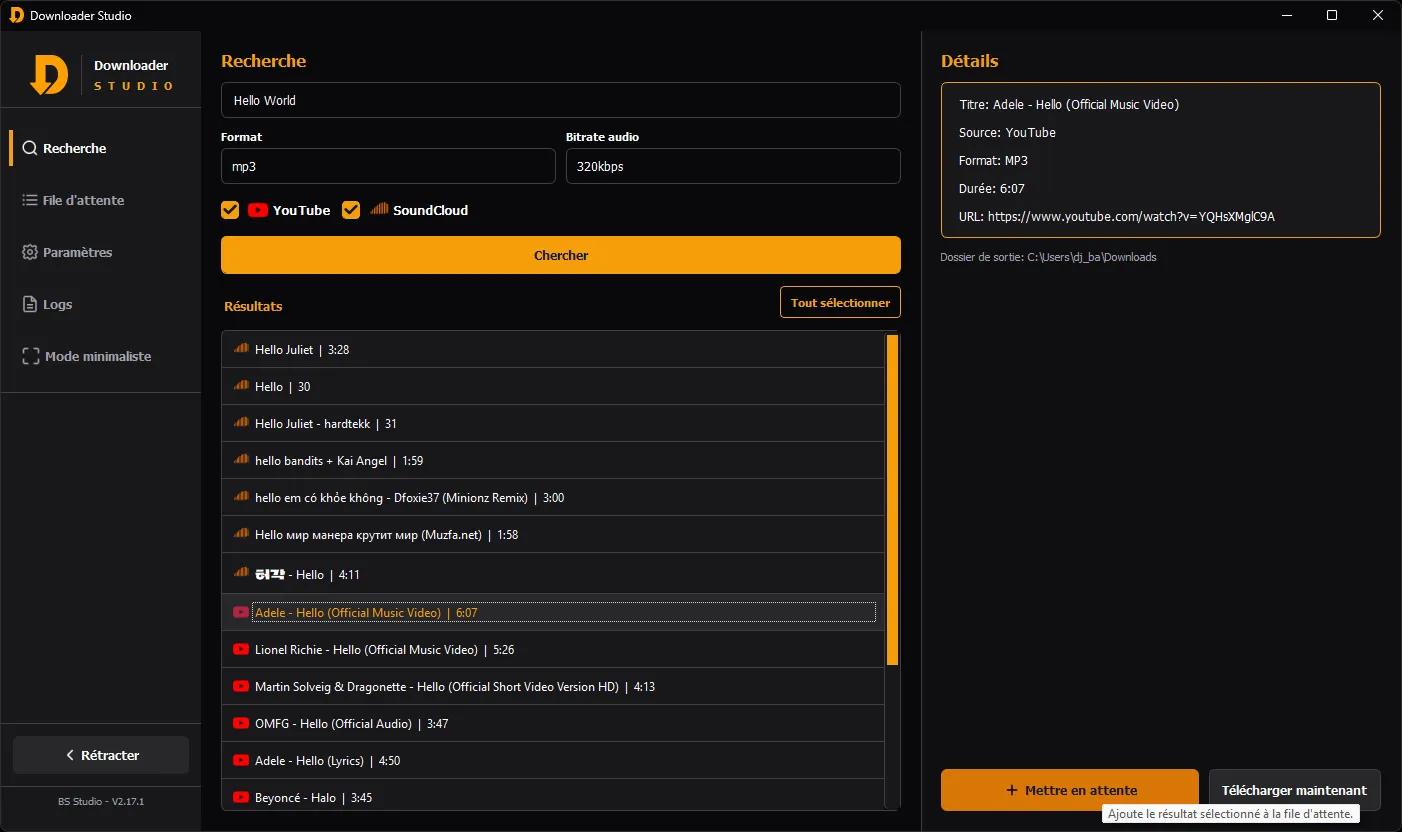Select result 'Hello Juliet - hardtekk | 31'
This screenshot has width=1402, height=832.
coord(553,423)
